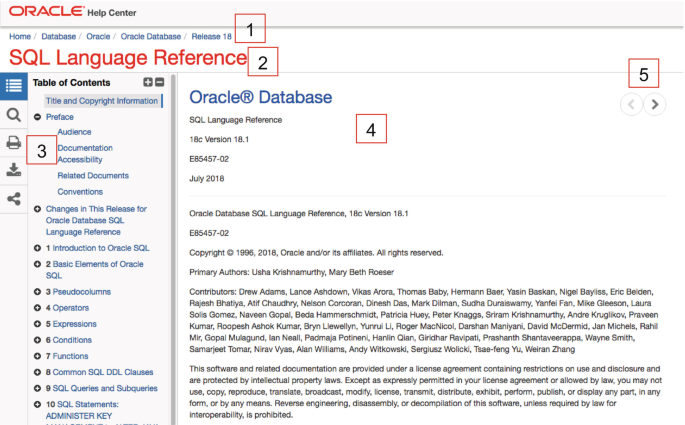
Task: Select Related Documents under Preface
Action: (93, 176)
